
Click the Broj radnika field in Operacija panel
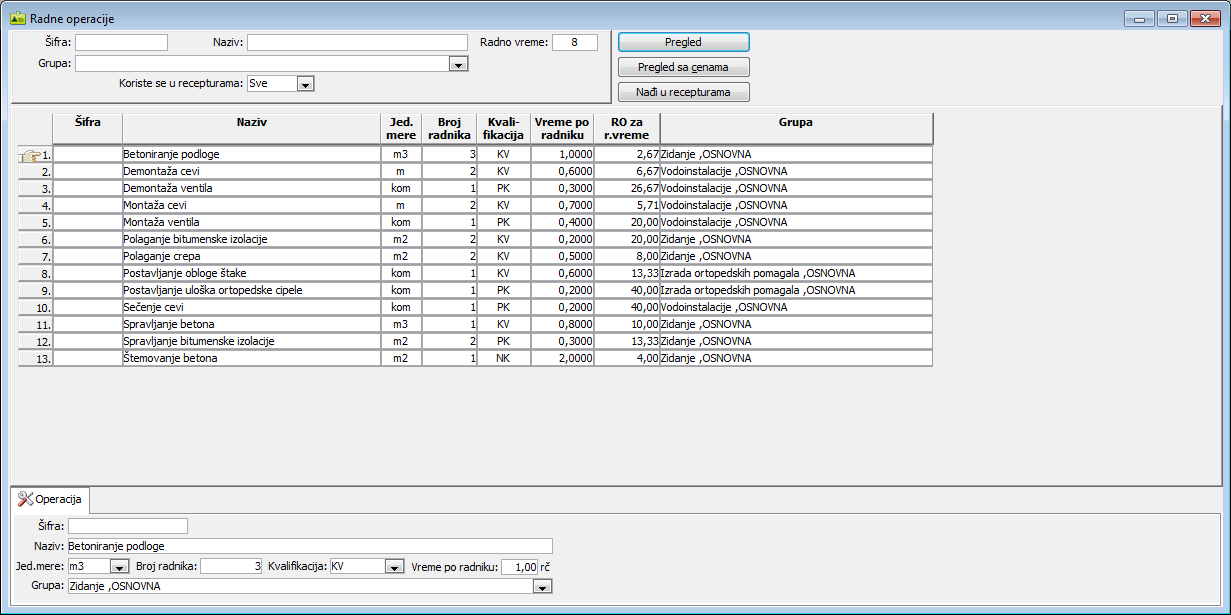coord(231,567)
